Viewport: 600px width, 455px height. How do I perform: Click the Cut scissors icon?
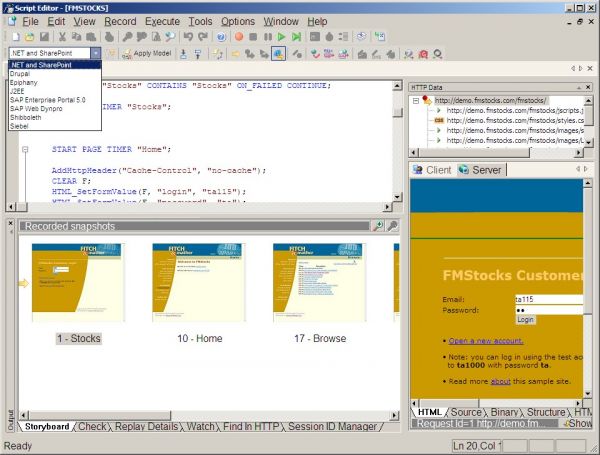click(x=63, y=36)
